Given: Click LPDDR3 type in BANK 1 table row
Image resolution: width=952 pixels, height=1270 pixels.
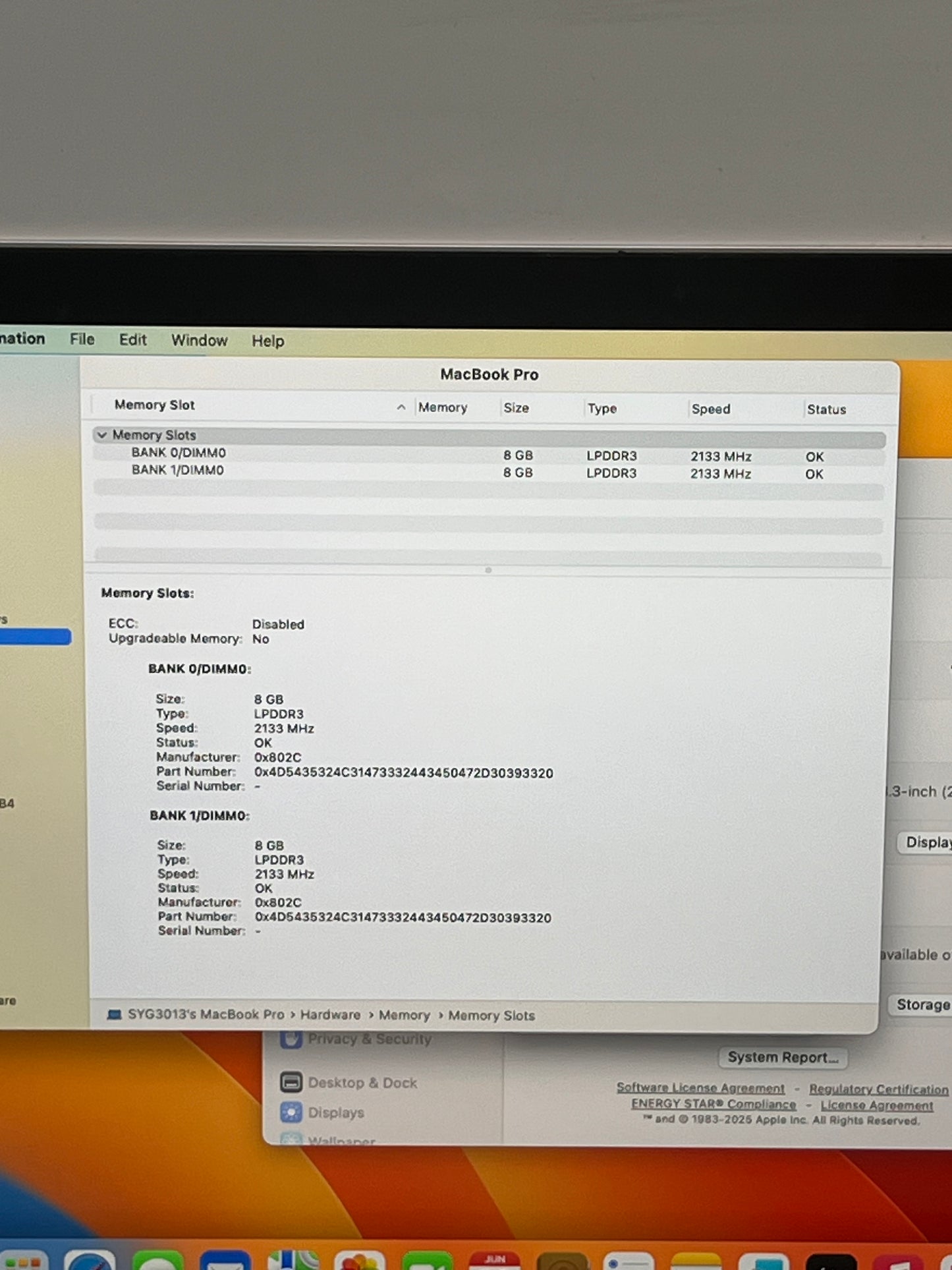Looking at the screenshot, I should (611, 473).
